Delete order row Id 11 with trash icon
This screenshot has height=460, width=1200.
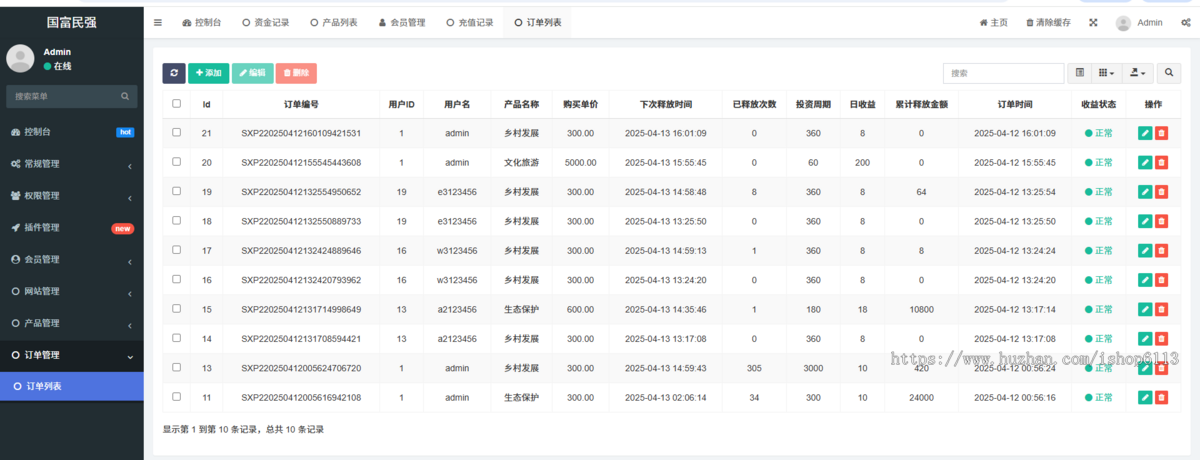click(x=1161, y=398)
